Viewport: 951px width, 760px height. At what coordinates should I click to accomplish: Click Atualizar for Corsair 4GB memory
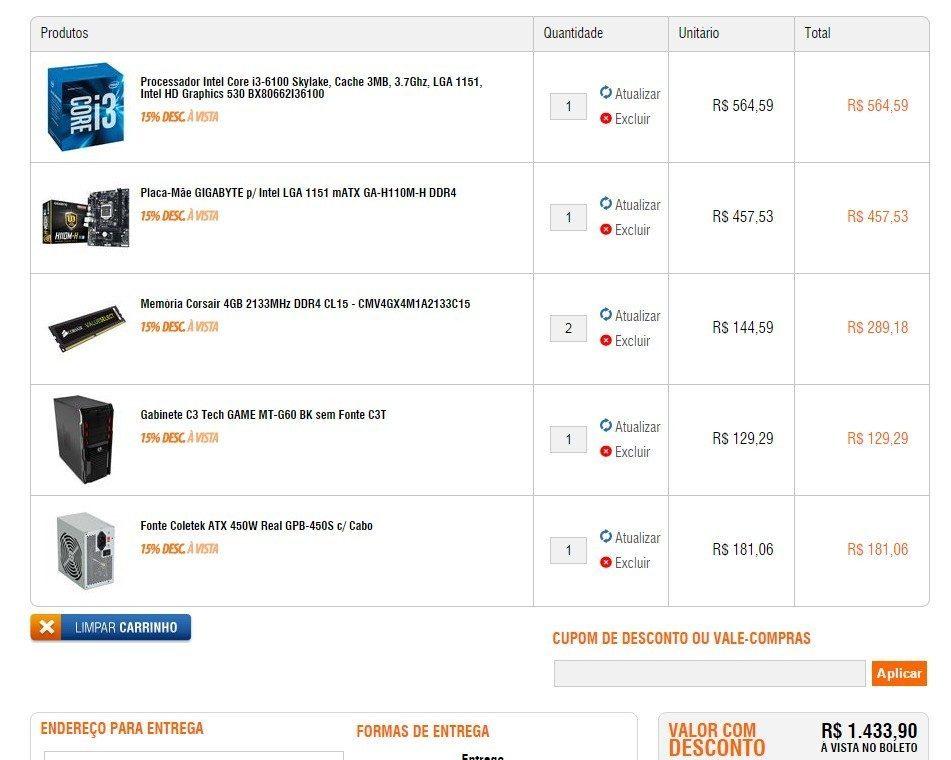pyautogui.click(x=630, y=315)
